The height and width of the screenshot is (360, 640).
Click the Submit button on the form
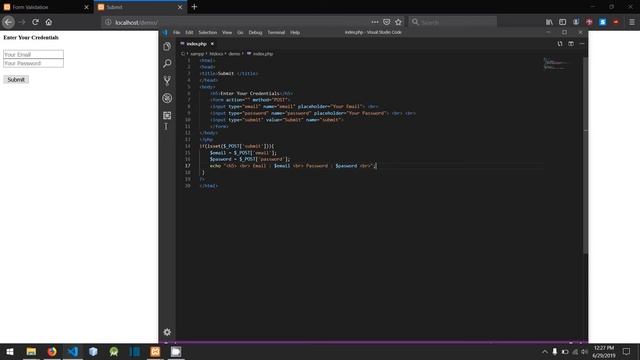coord(16,80)
